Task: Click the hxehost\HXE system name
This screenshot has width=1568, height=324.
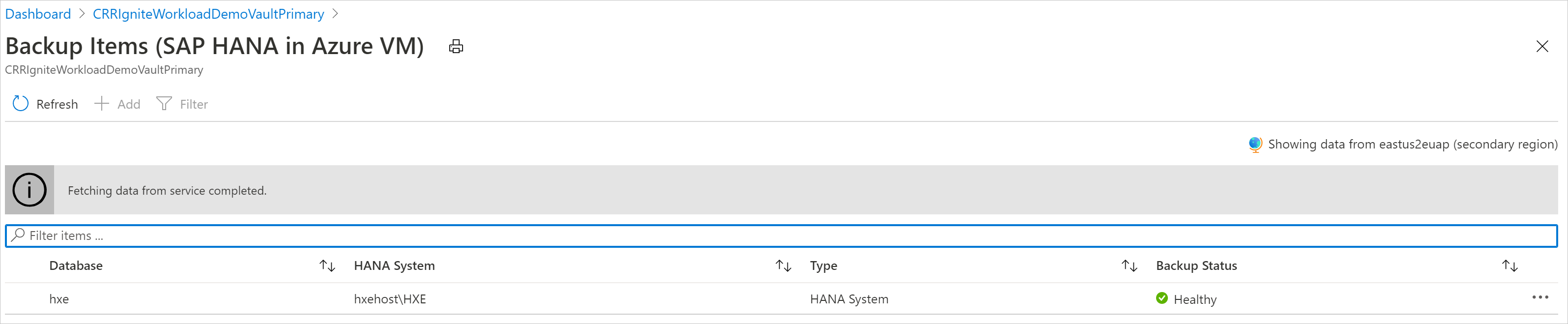Action: 390,298
